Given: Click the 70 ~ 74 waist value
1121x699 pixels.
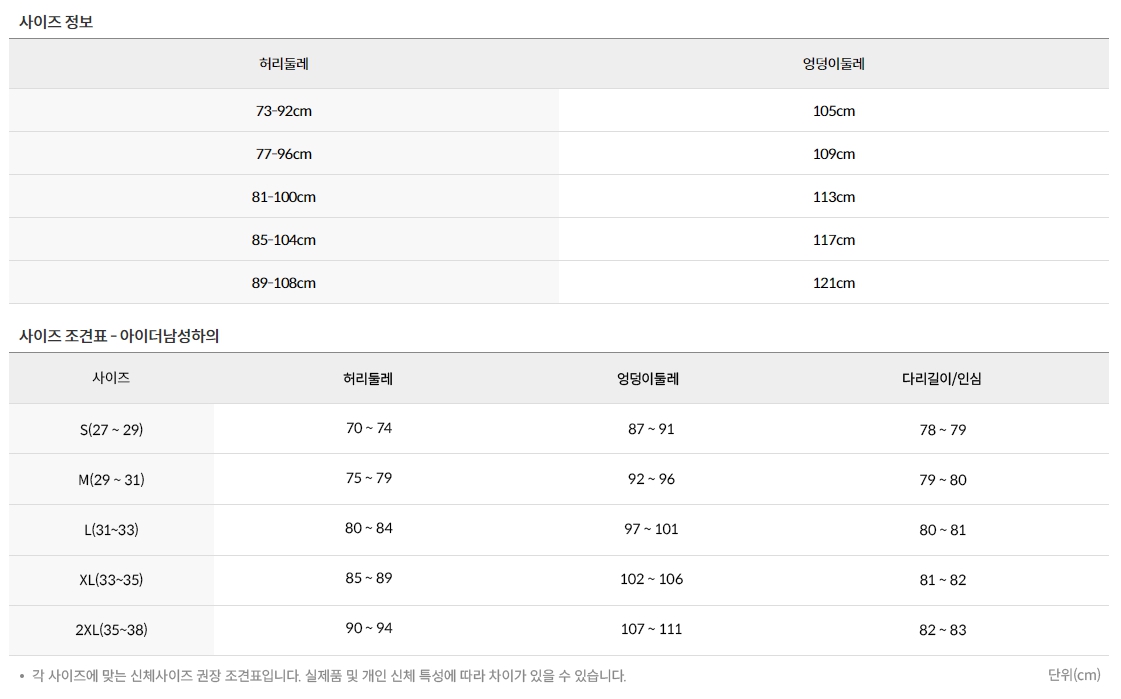Looking at the screenshot, I should click(369, 428).
